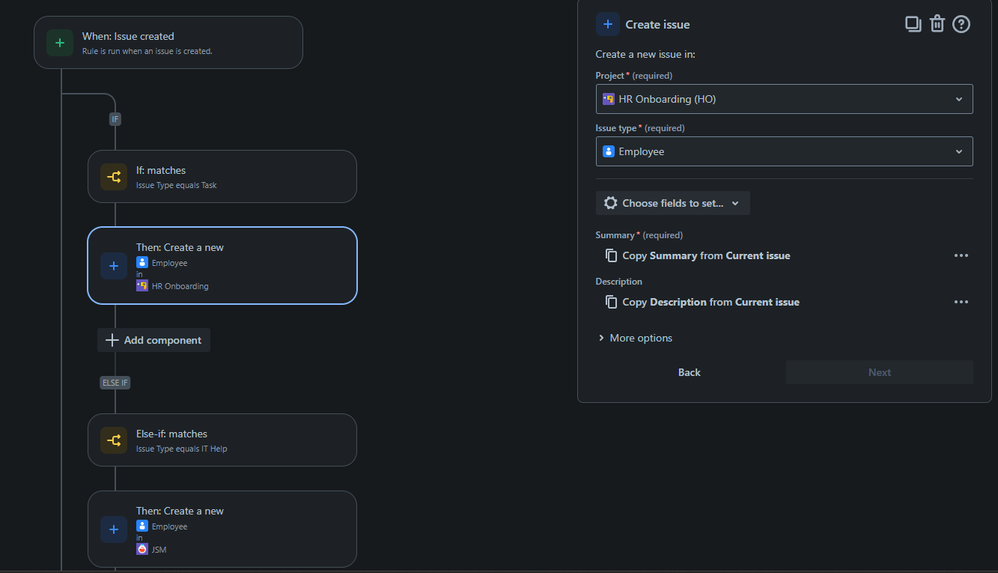Click the HR Onboarding project icon in the action card
This screenshot has width=998, height=573.
pyautogui.click(x=142, y=286)
